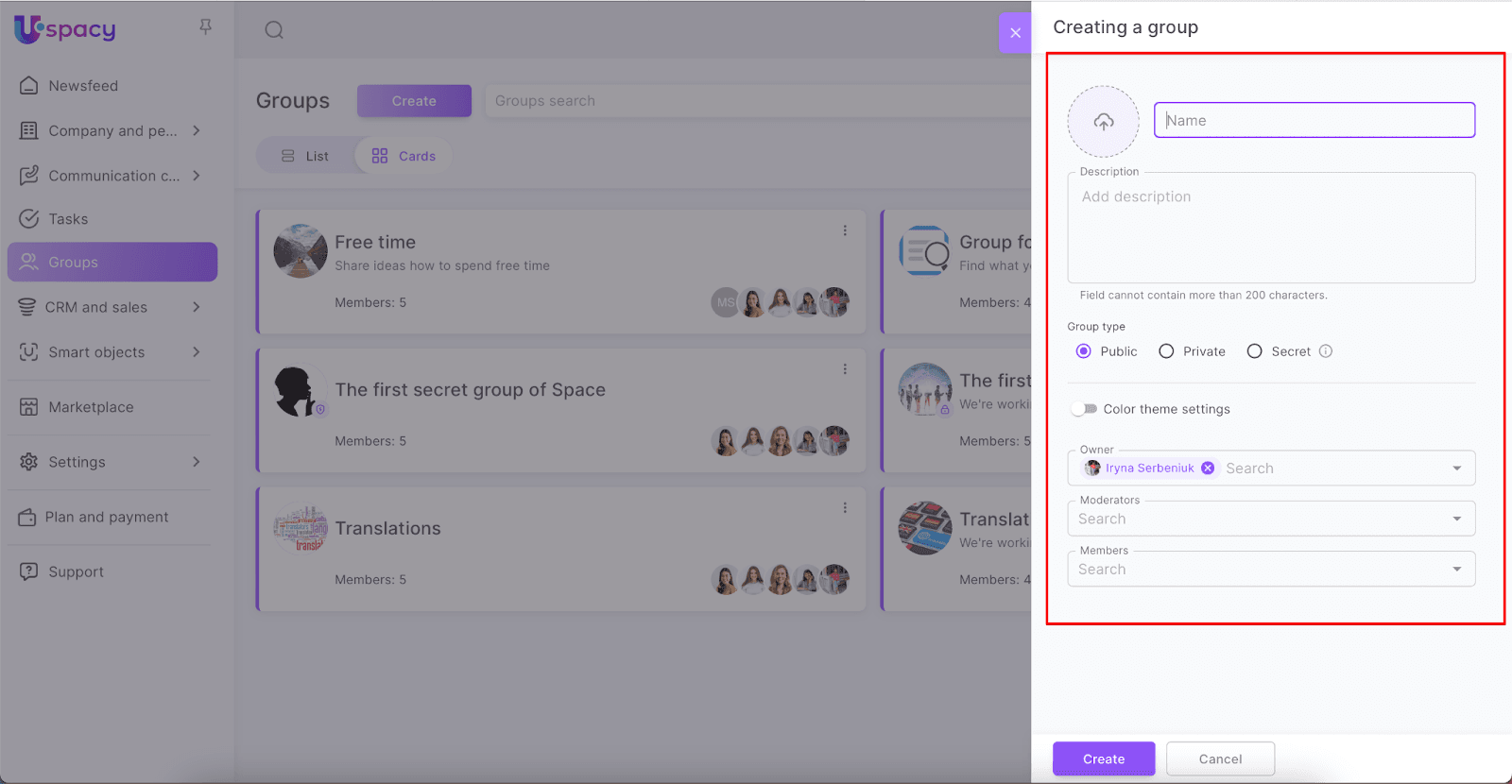Click the search magnifier icon
This screenshot has height=784, width=1512.
click(274, 30)
